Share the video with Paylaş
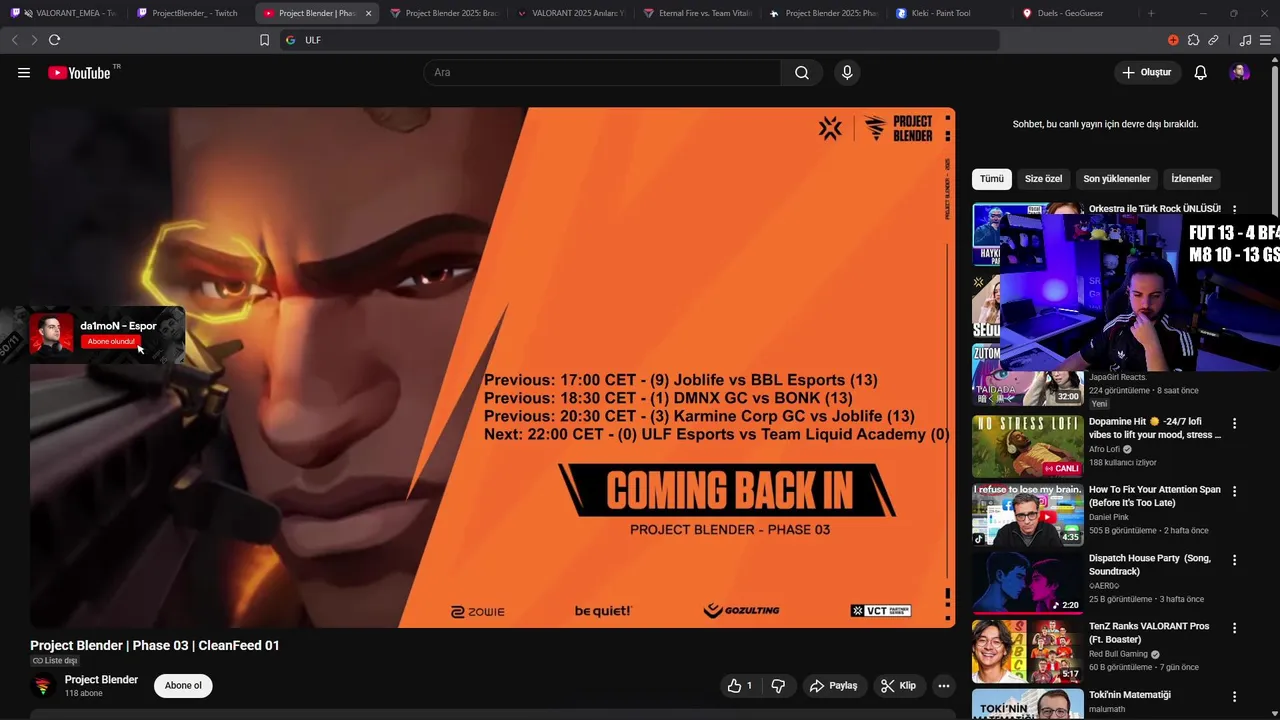The height and width of the screenshot is (720, 1280). (x=834, y=686)
